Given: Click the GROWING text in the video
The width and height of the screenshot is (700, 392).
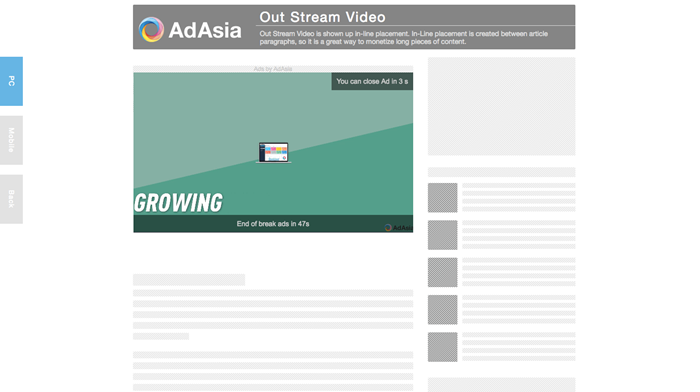Looking at the screenshot, I should pyautogui.click(x=178, y=203).
